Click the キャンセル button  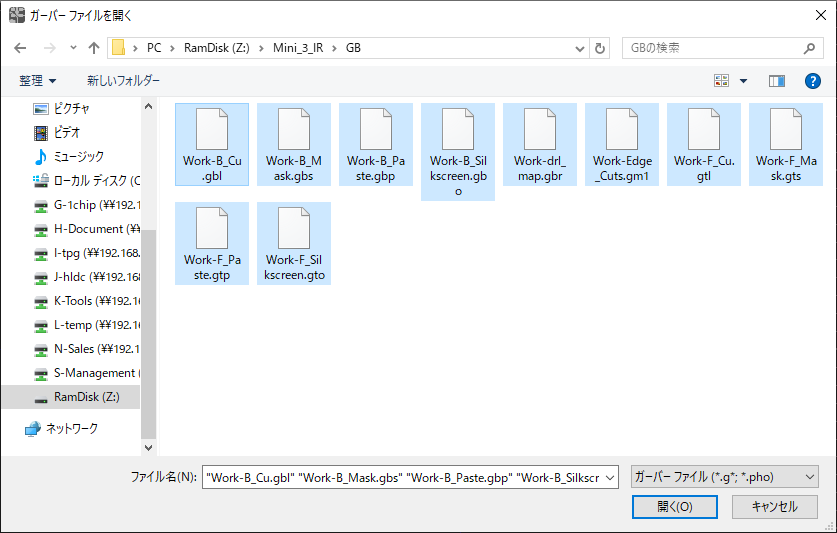click(775, 506)
